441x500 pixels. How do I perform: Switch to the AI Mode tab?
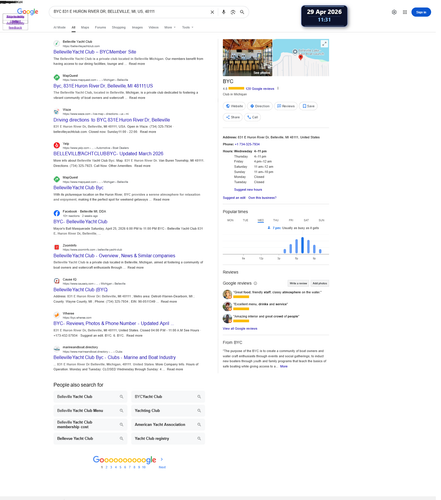[x=59, y=27]
